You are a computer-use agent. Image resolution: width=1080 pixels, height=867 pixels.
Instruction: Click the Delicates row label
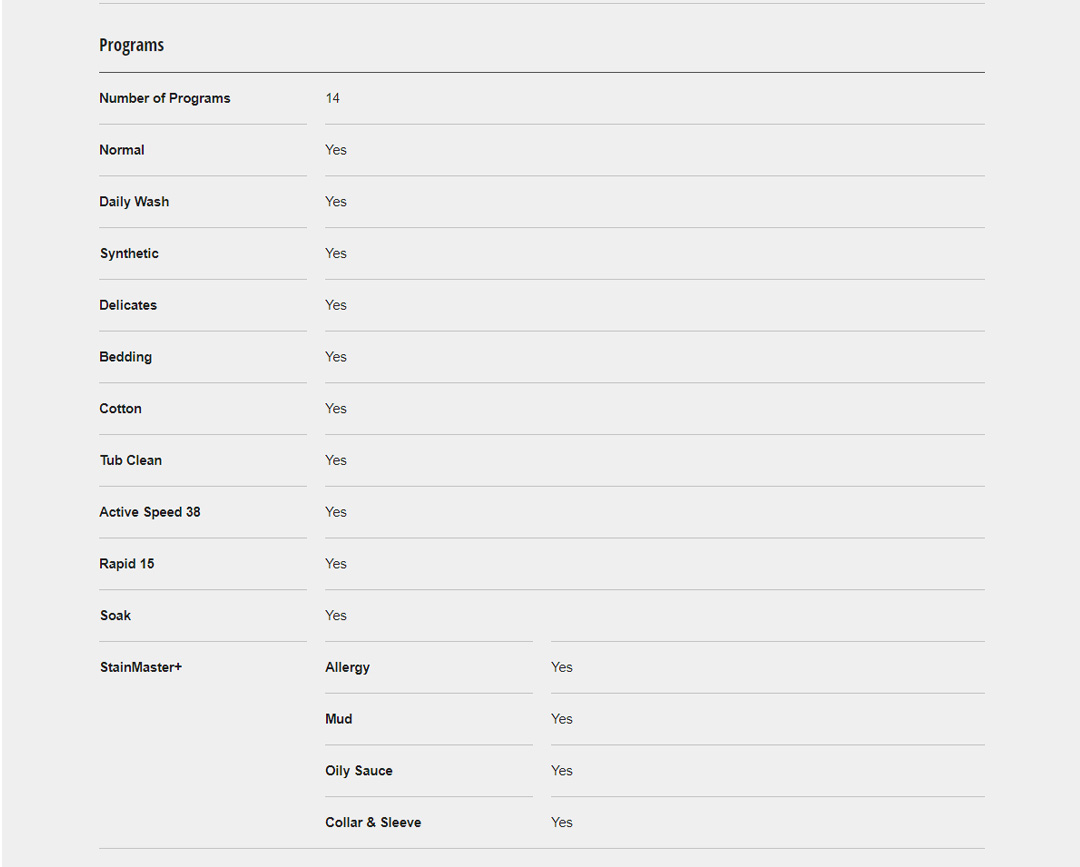pos(128,305)
